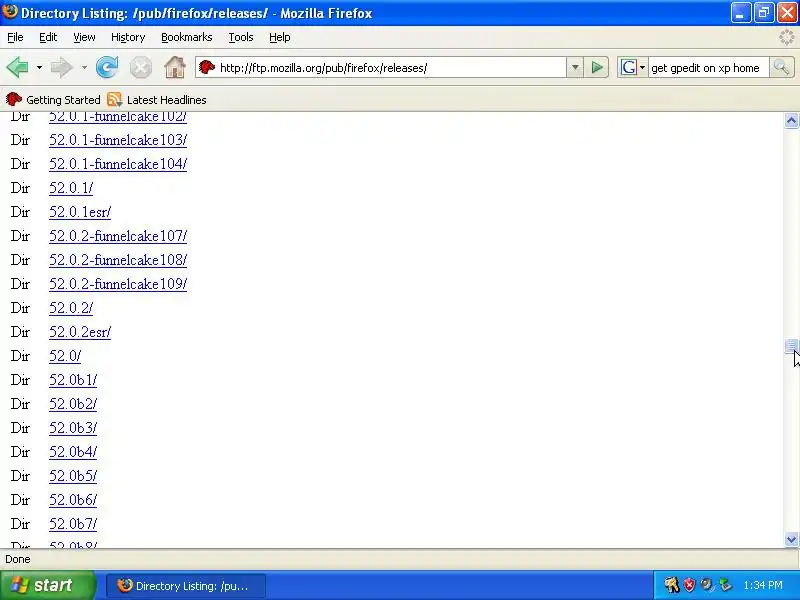Open the View menu
Screen dimensions: 800x600
click(84, 37)
